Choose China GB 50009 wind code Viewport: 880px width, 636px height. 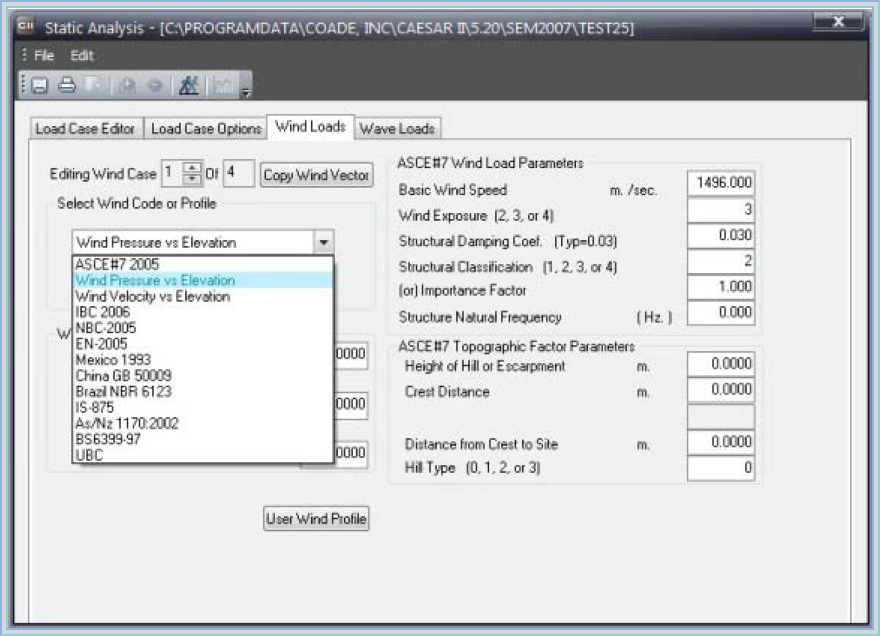pyautogui.click(x=203, y=376)
